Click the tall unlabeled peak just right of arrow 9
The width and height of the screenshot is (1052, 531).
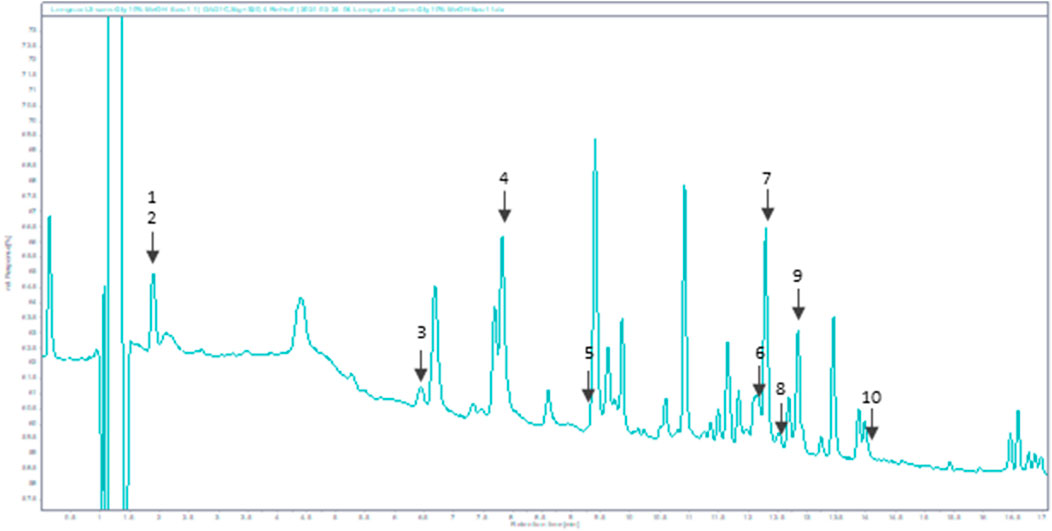click(833, 322)
